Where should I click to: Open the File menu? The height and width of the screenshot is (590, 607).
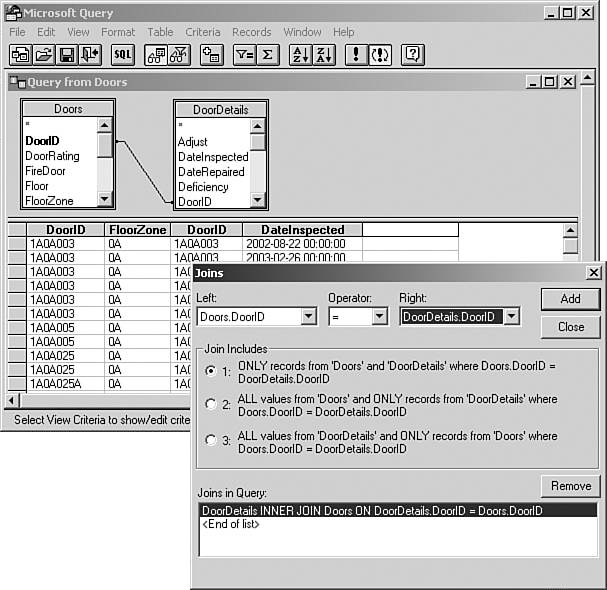[17, 32]
